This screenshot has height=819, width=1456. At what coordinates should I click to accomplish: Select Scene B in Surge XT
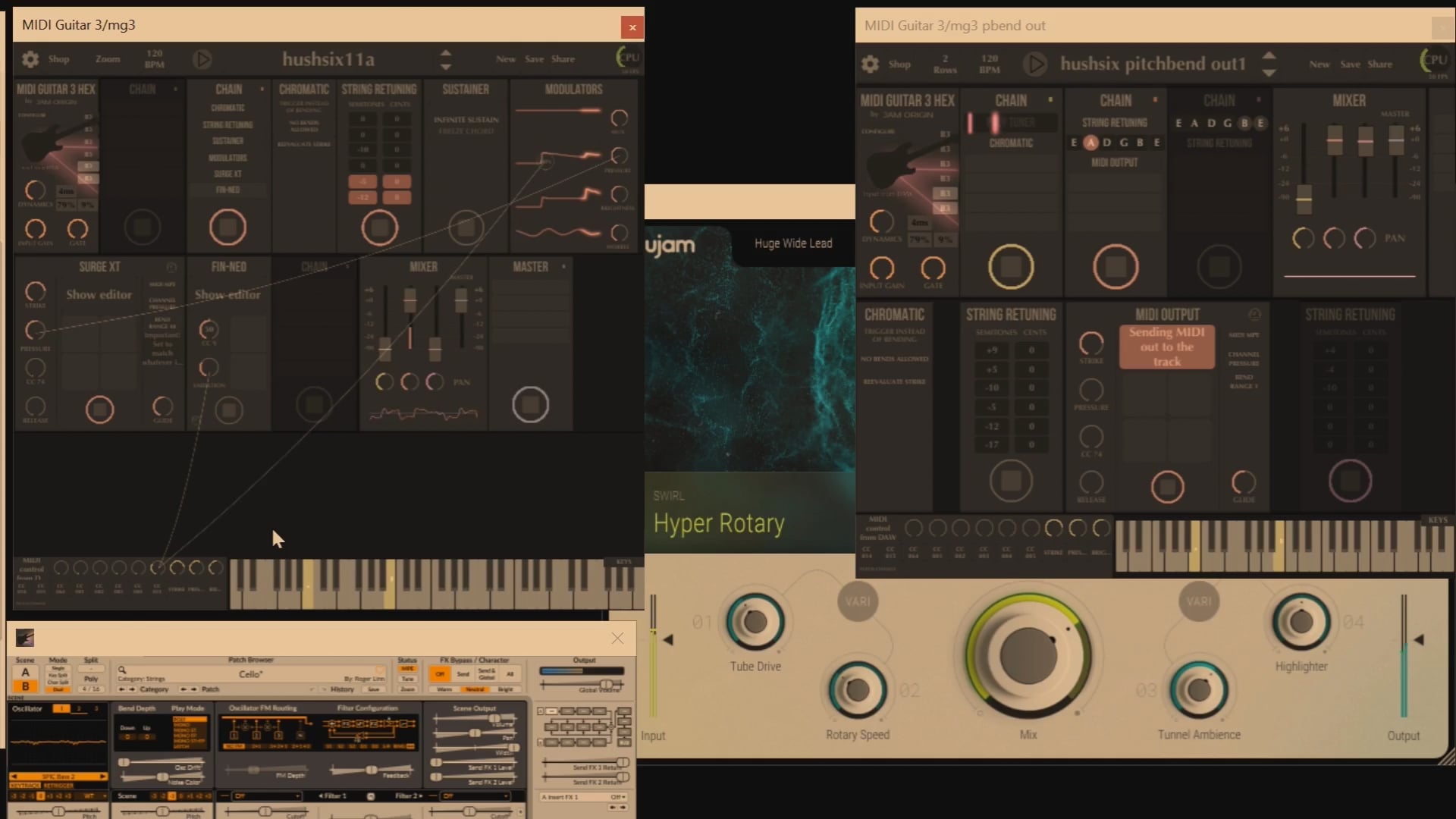click(25, 686)
